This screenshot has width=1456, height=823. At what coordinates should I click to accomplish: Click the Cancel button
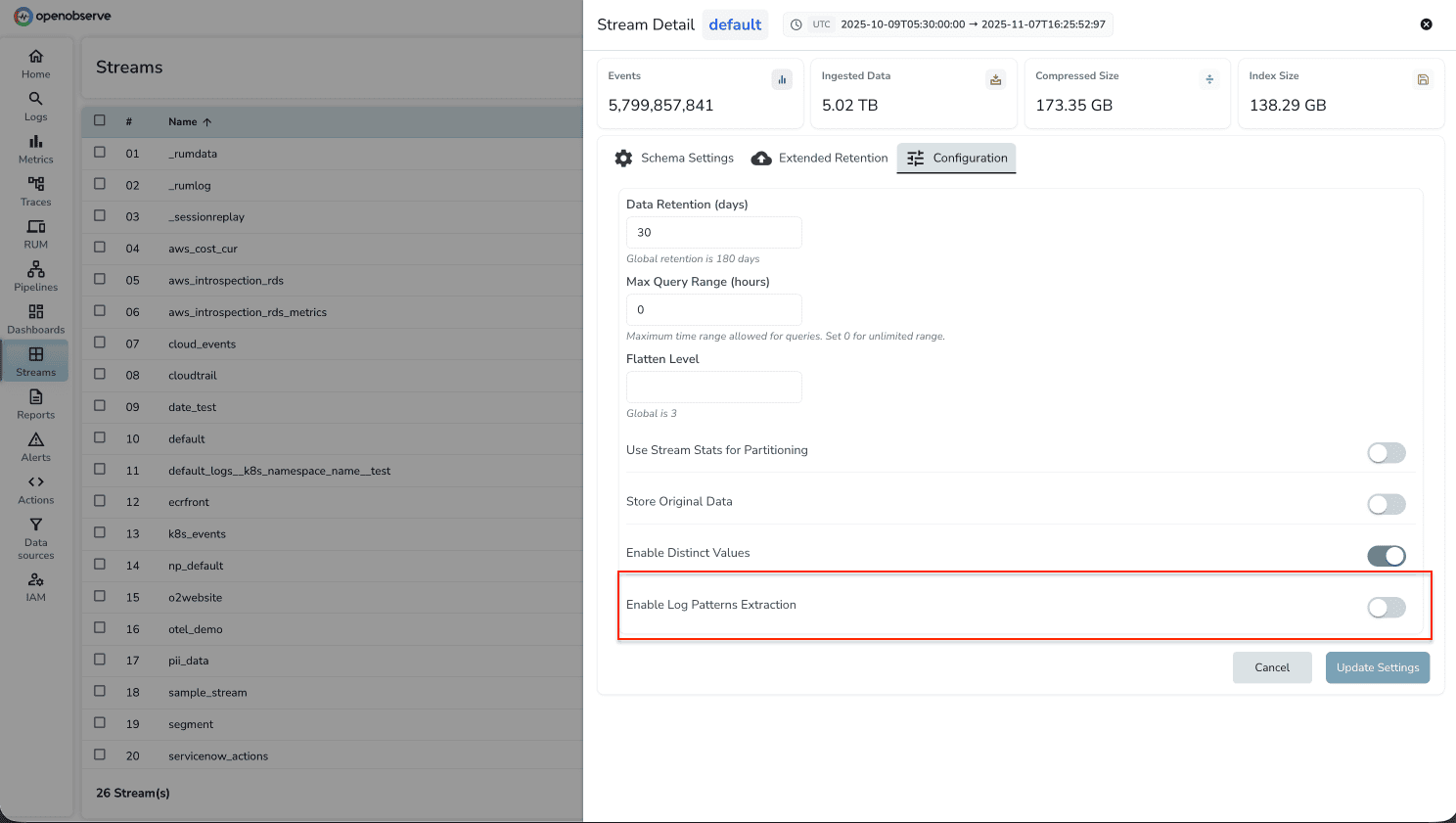1271,667
